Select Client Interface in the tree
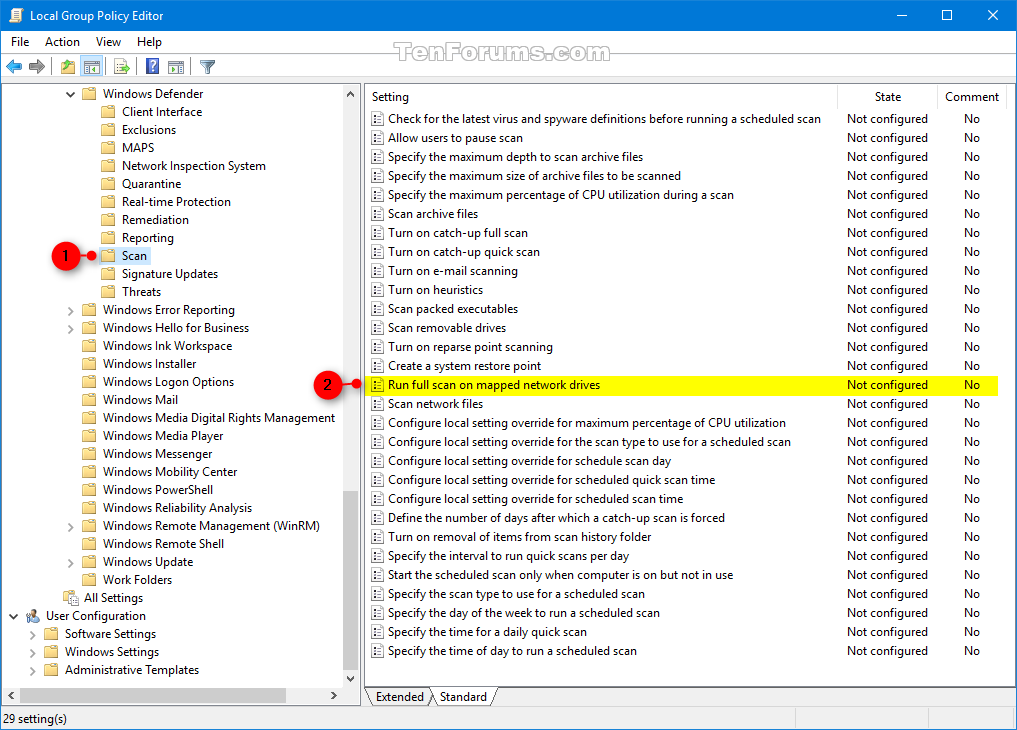Image resolution: width=1017 pixels, height=730 pixels. point(162,112)
